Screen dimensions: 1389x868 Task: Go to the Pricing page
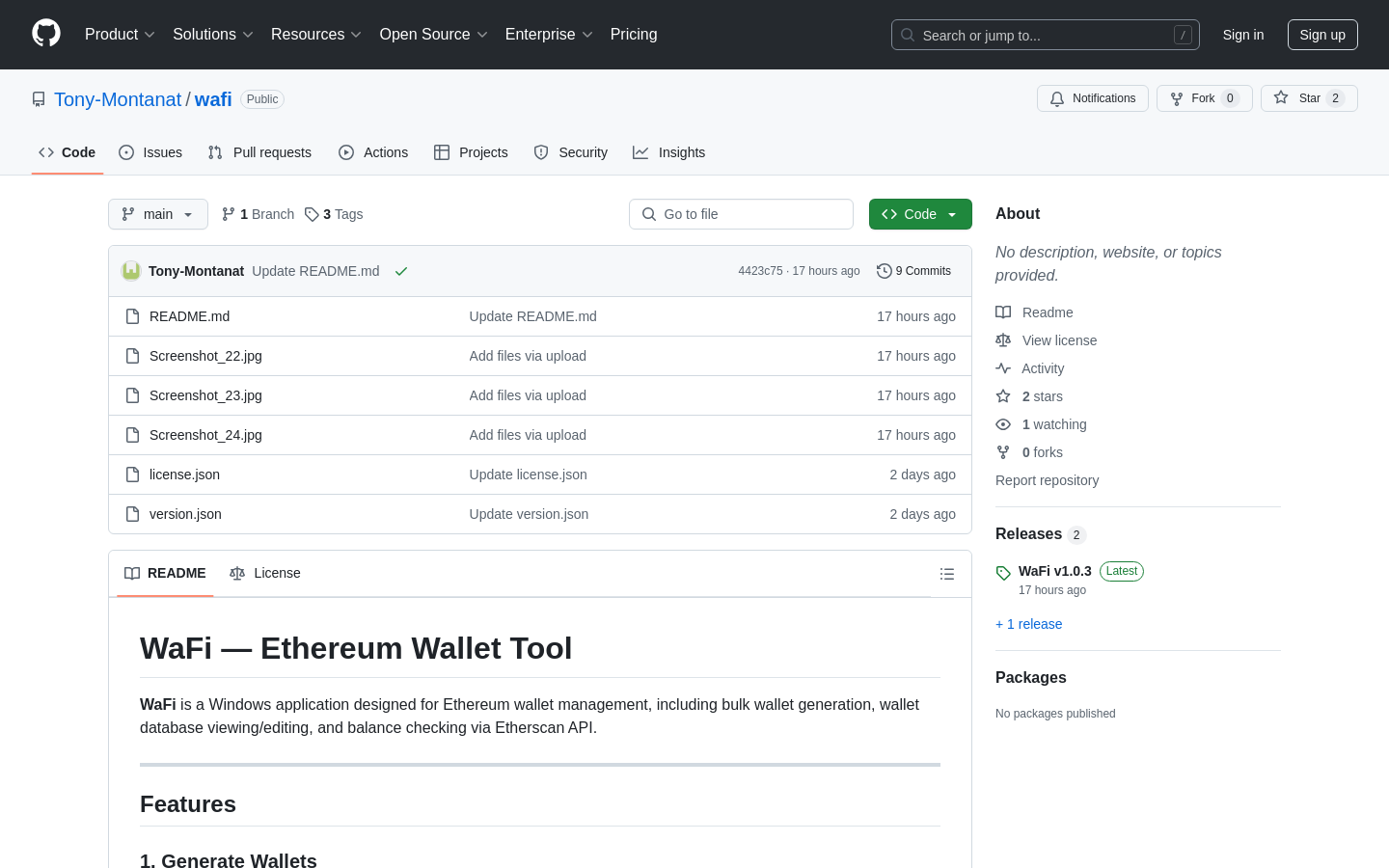(x=634, y=35)
